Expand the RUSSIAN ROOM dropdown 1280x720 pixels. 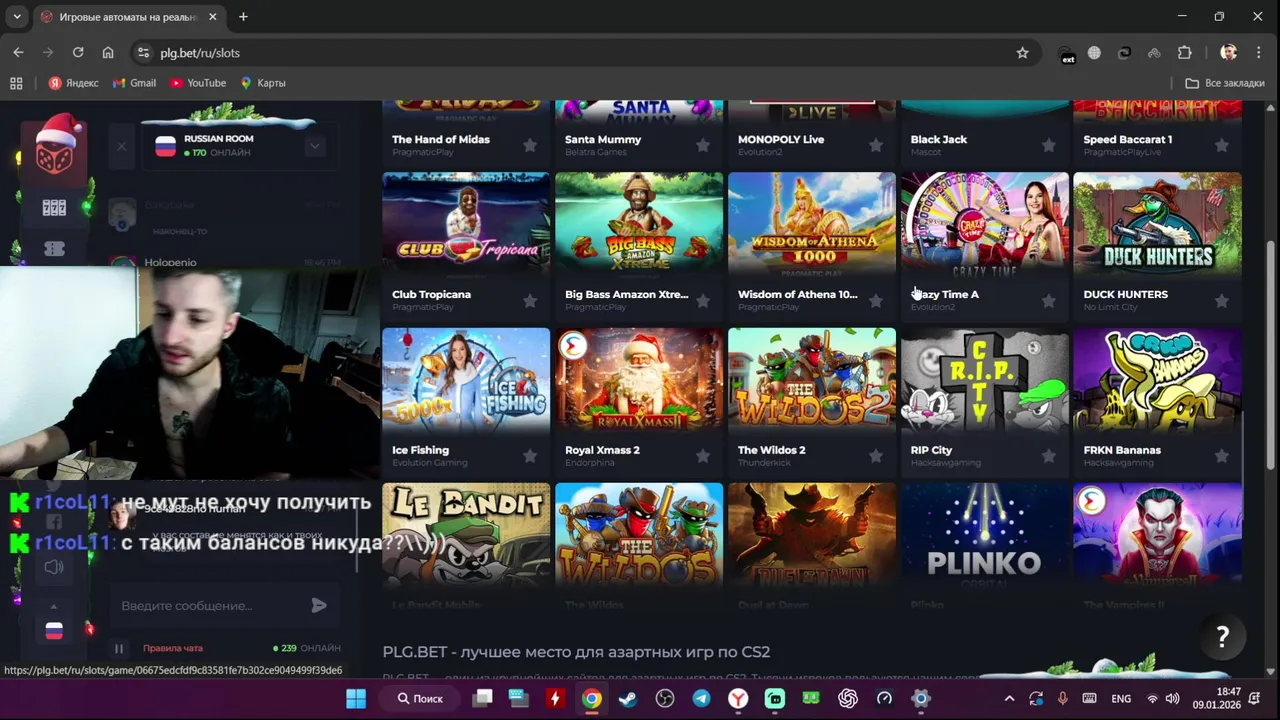[314, 146]
